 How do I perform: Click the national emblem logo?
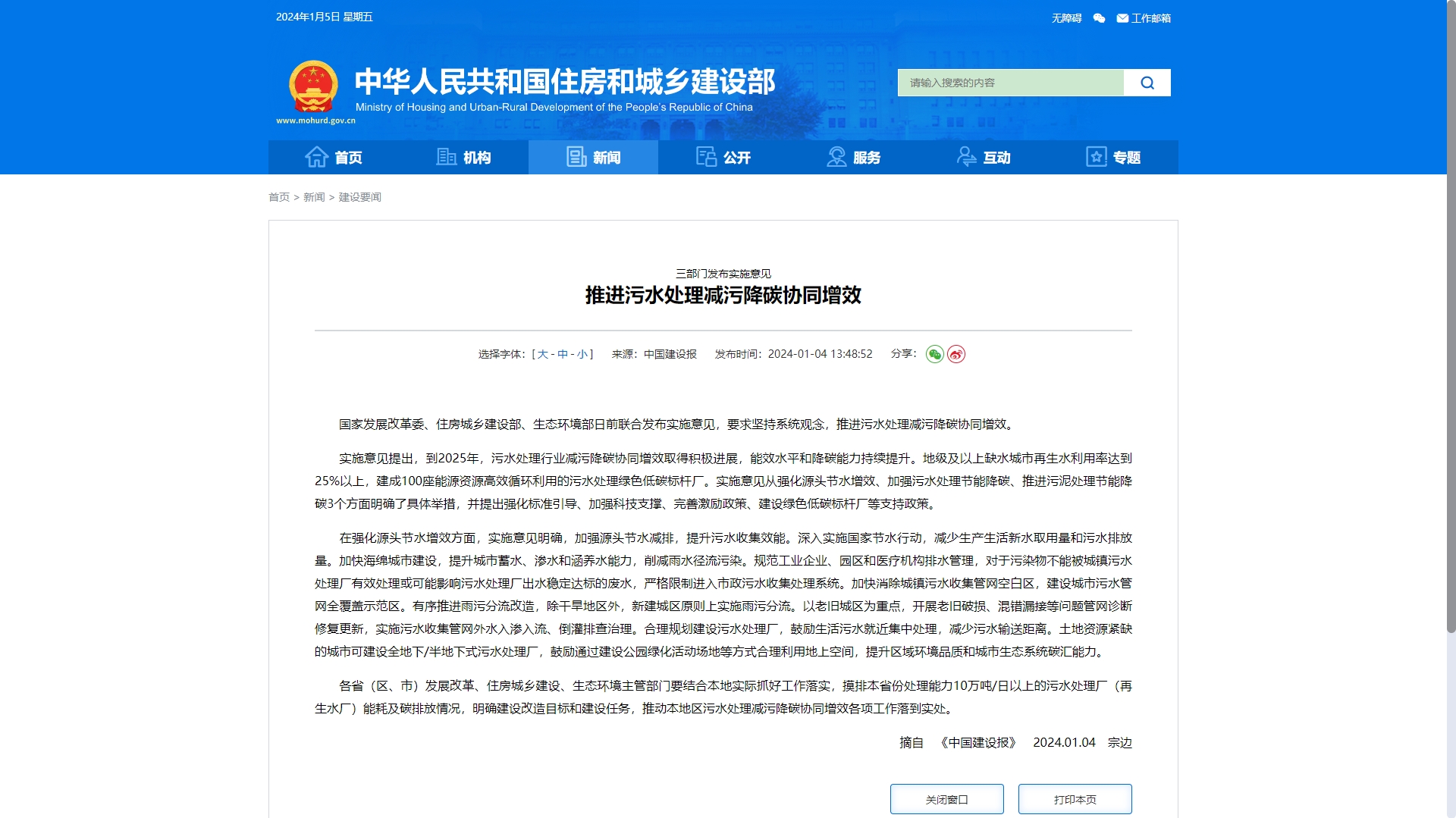click(x=313, y=87)
